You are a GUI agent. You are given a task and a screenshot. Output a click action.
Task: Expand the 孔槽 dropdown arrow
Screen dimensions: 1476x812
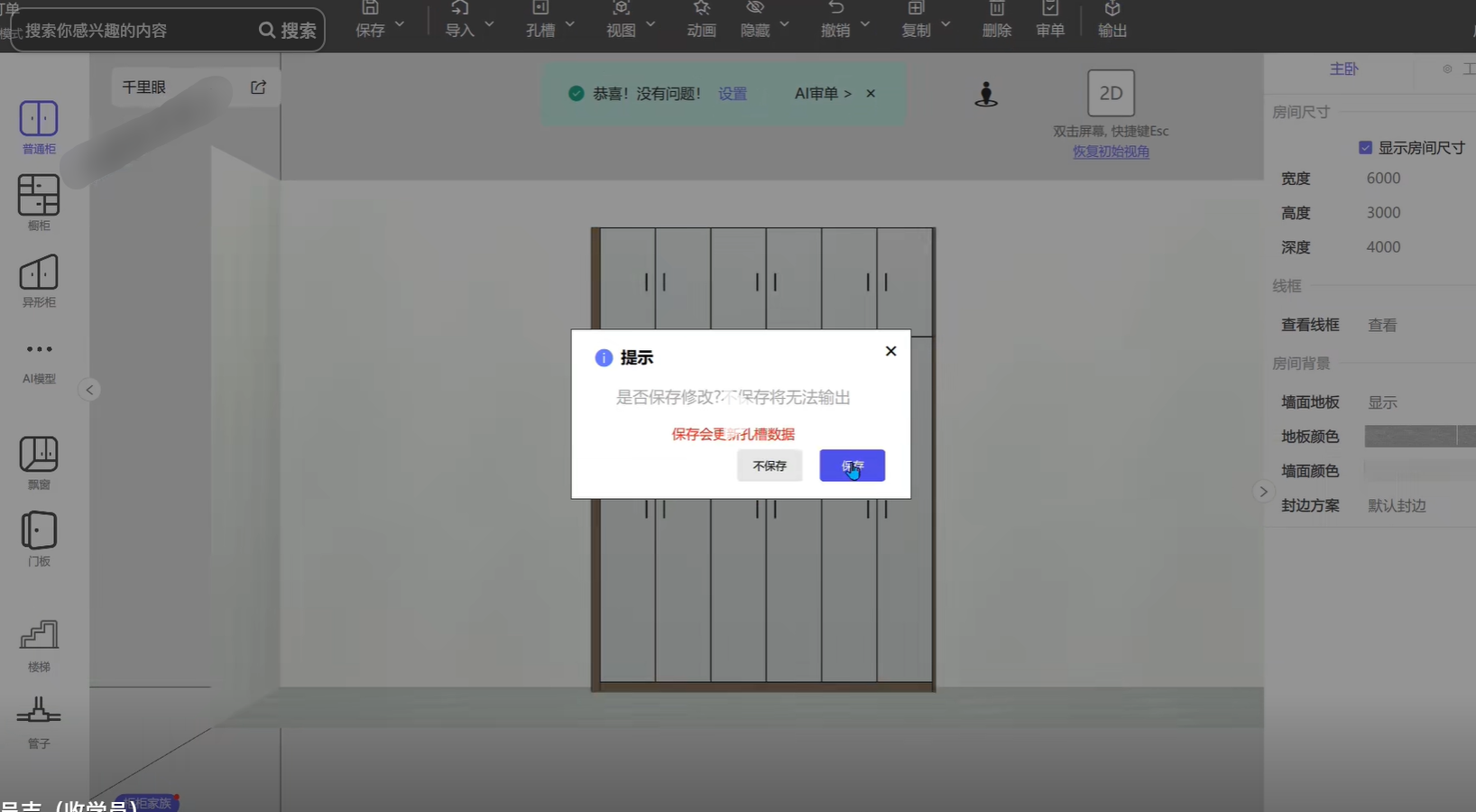pyautogui.click(x=569, y=24)
